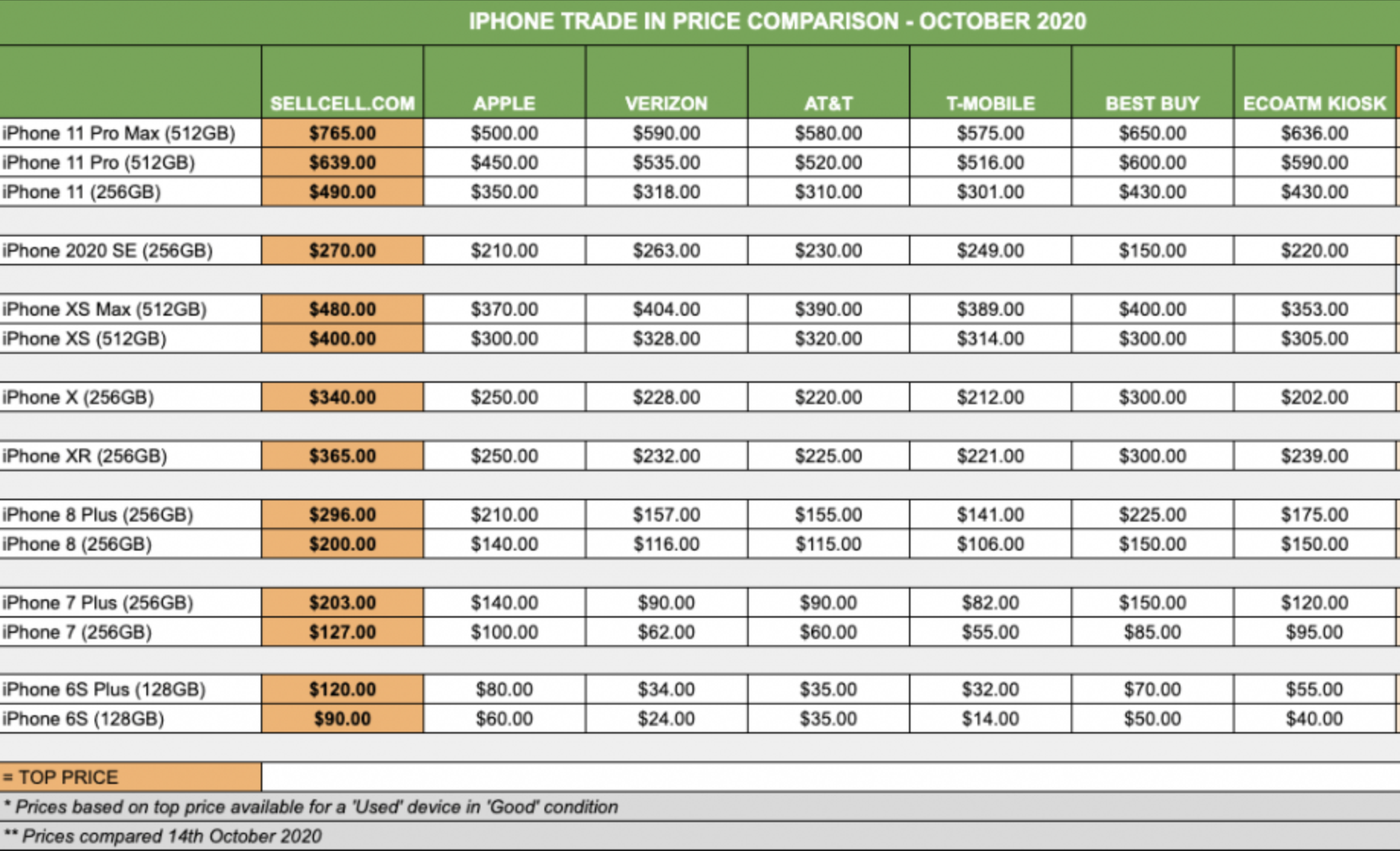This screenshot has height=851, width=1400.
Task: Click Verizon's $263.00 price cell
Action: [x=666, y=251]
